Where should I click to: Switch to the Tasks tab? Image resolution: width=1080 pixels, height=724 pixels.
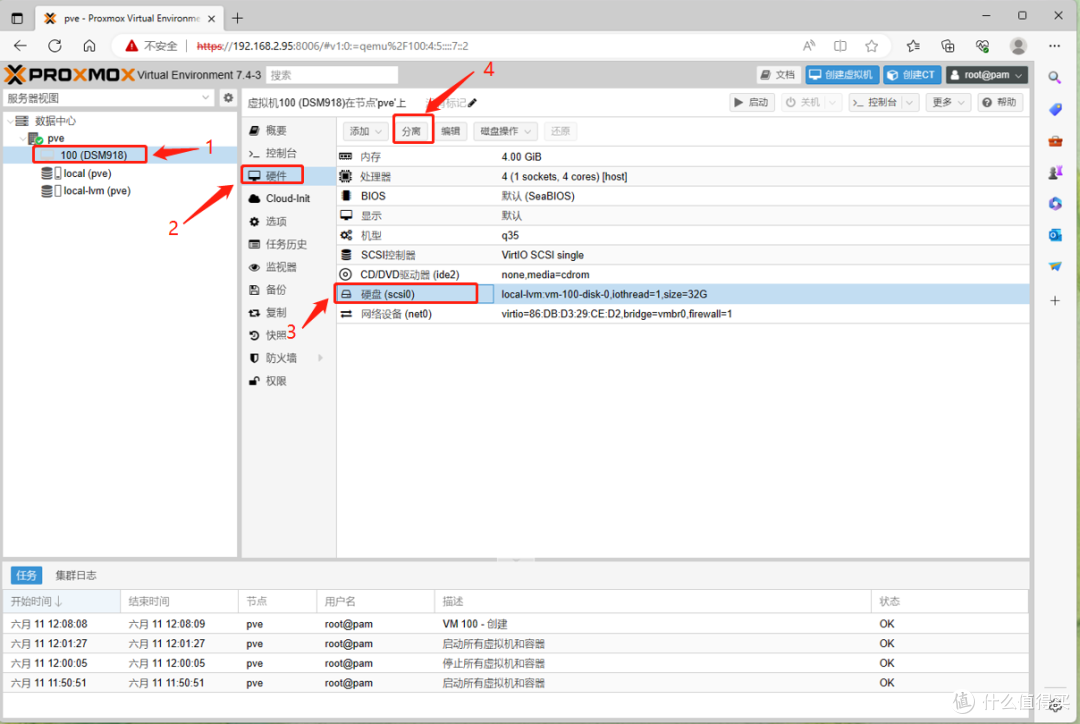pos(26,575)
